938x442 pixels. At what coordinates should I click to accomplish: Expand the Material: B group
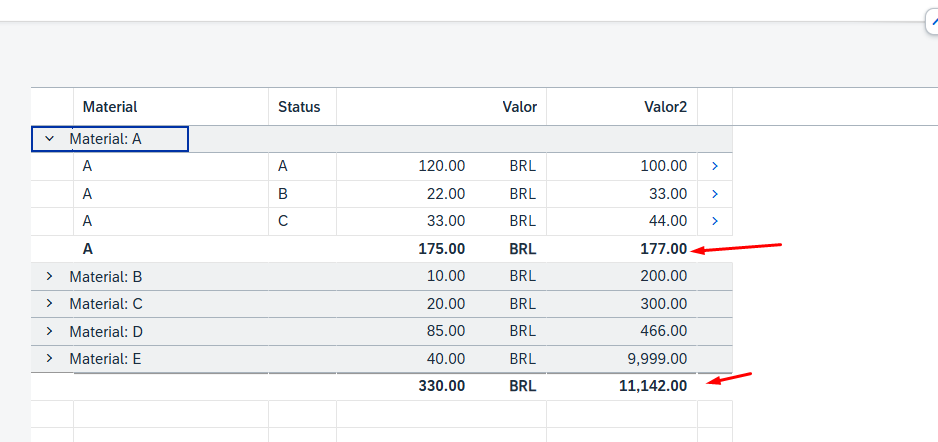pyautogui.click(x=49, y=276)
